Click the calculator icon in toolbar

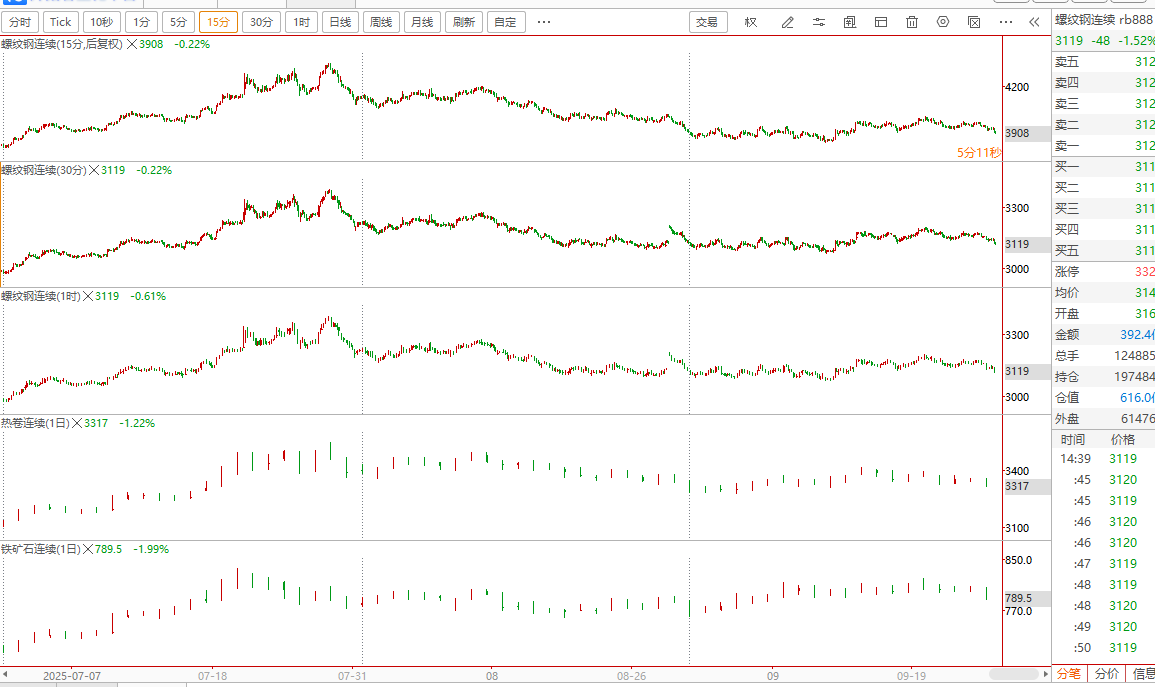[849, 22]
